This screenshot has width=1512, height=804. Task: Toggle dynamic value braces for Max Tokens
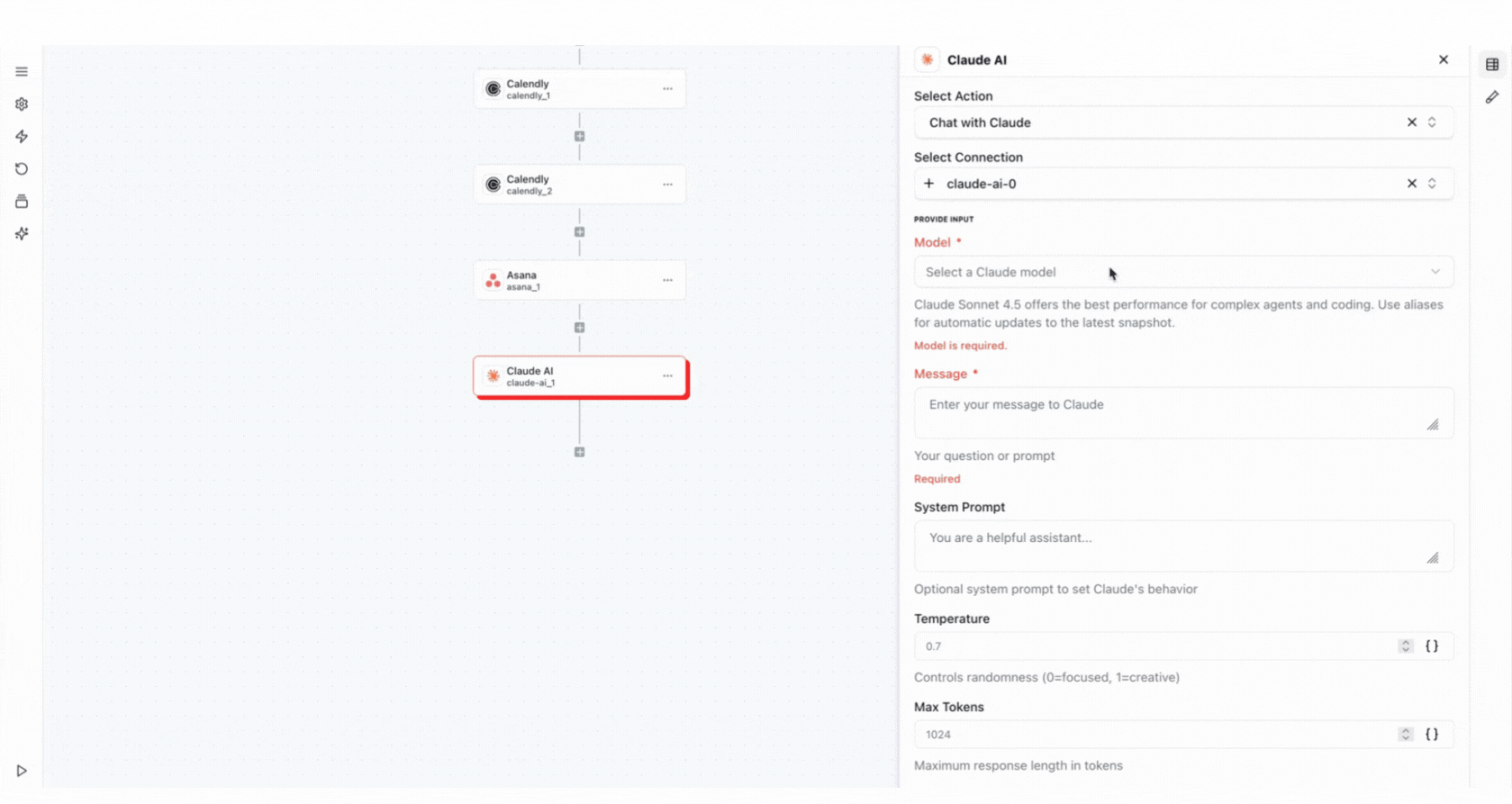[1432, 735]
